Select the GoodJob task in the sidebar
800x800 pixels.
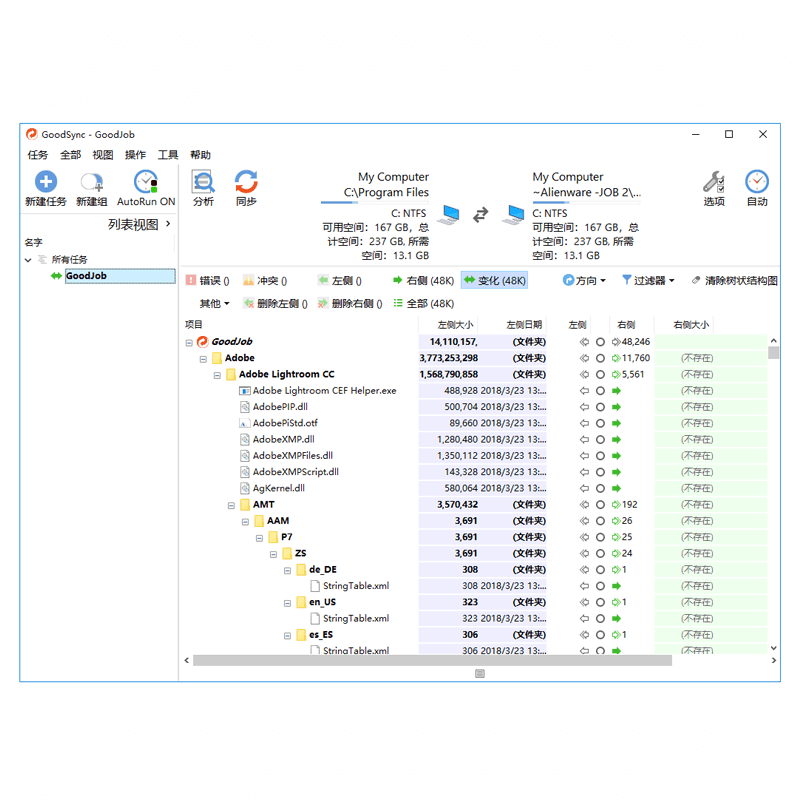click(86, 276)
